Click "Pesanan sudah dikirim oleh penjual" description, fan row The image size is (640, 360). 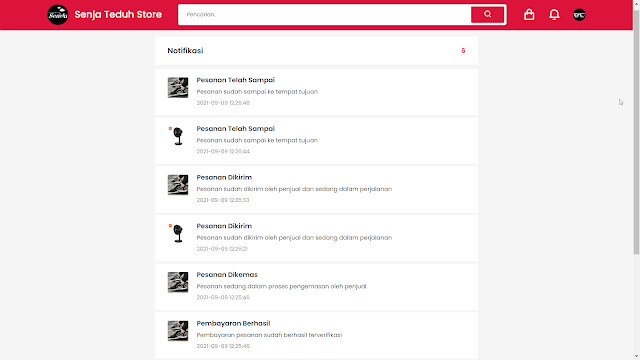(x=294, y=238)
